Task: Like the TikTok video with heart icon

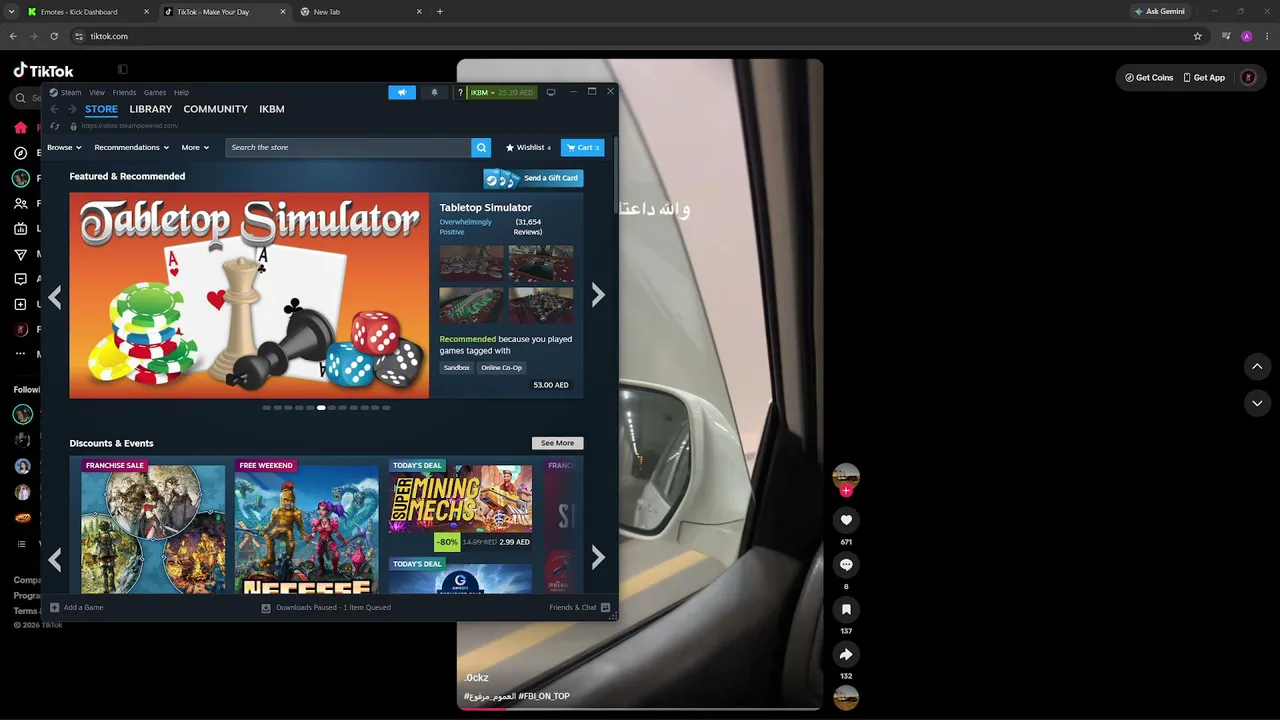Action: (846, 520)
